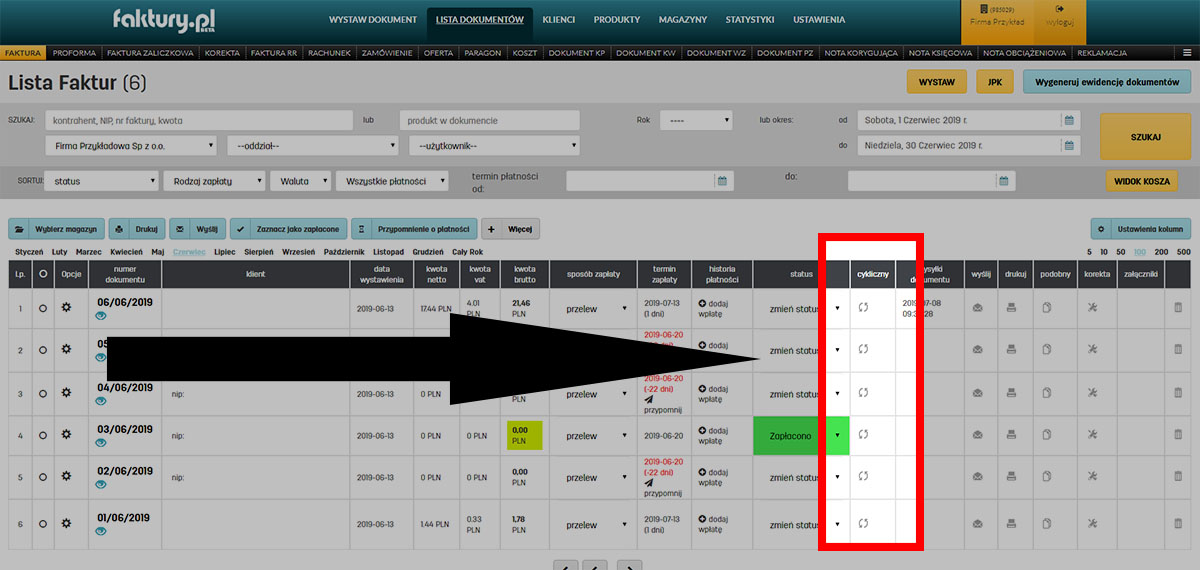Open the Rok year dropdown
The height and width of the screenshot is (570, 1200).
[696, 120]
